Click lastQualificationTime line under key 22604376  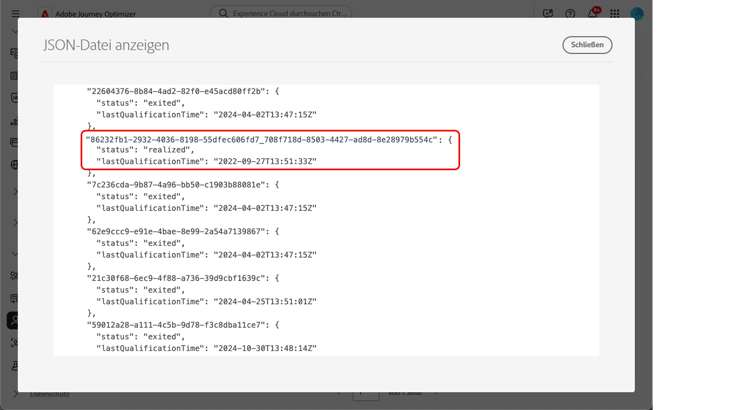click(x=206, y=114)
